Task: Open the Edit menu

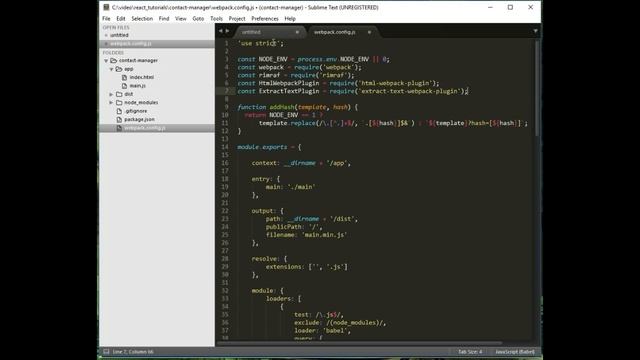Action: pos(121,19)
